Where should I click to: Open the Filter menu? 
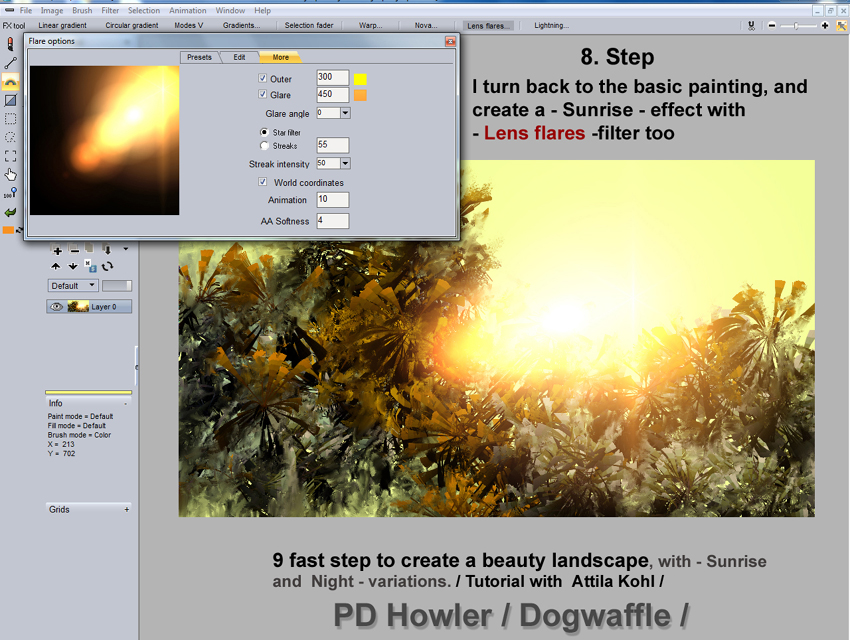click(110, 10)
